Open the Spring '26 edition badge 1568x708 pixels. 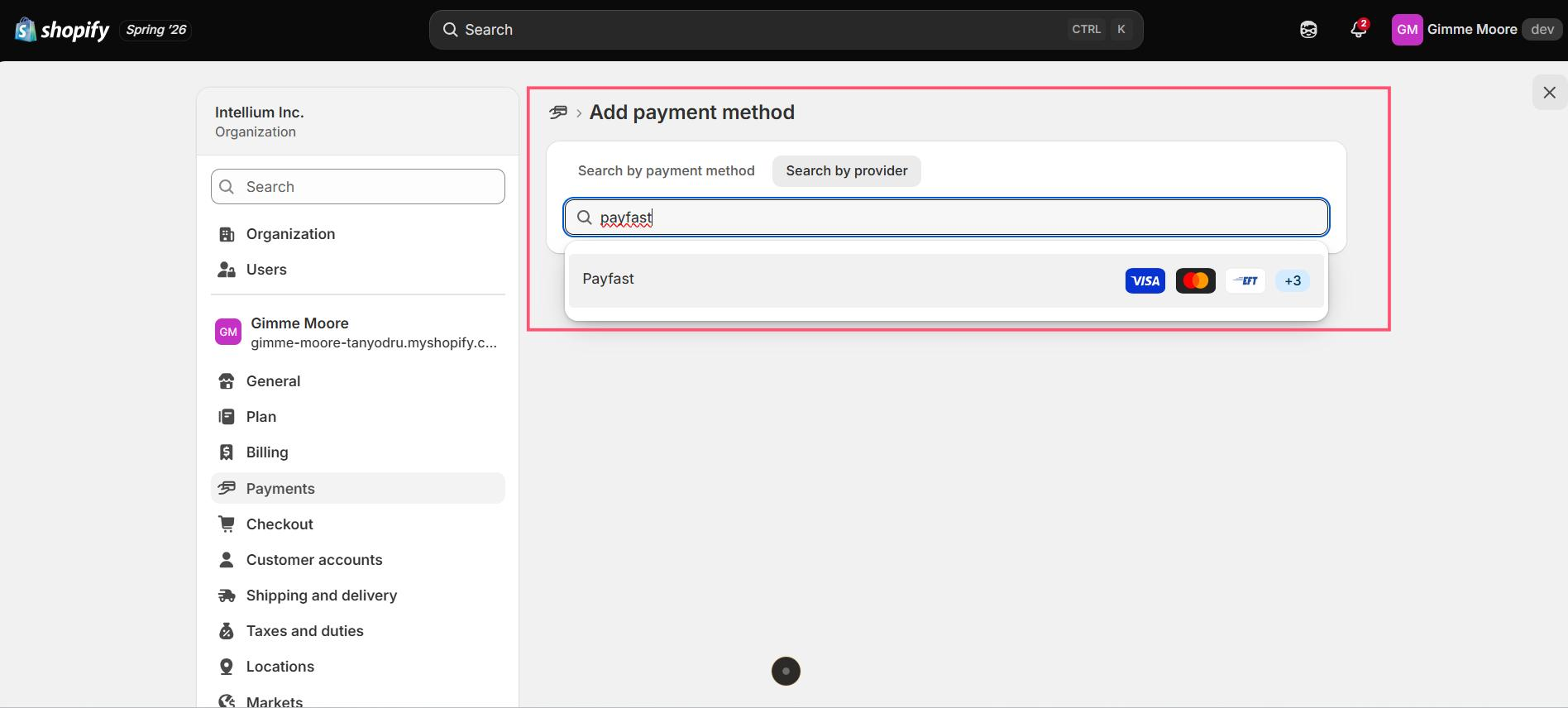pyautogui.click(x=156, y=30)
